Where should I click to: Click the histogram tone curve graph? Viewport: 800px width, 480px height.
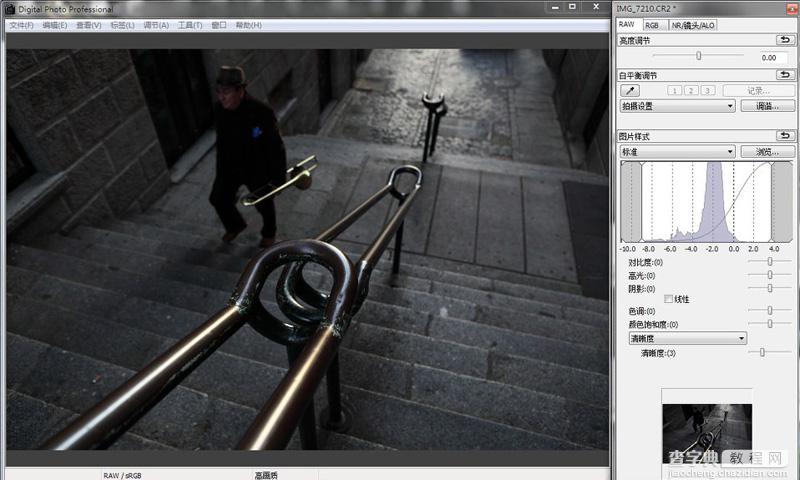(x=707, y=201)
